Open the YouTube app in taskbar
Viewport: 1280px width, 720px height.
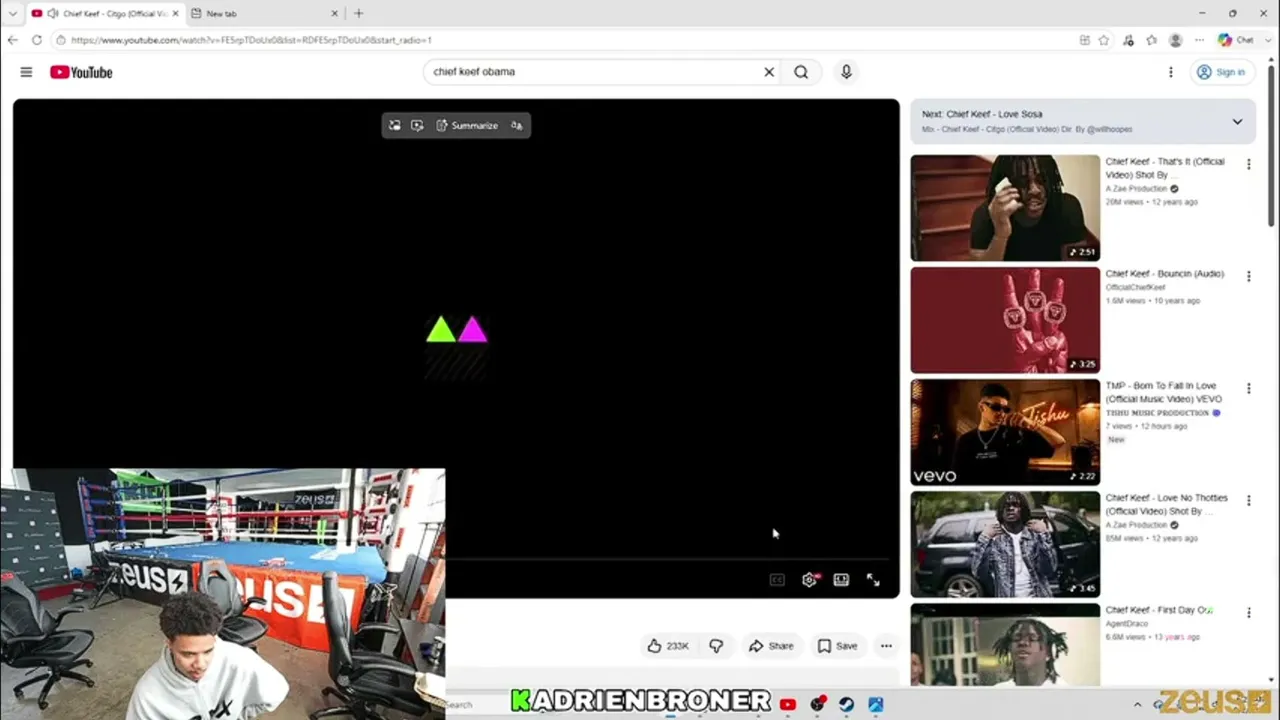tap(788, 704)
